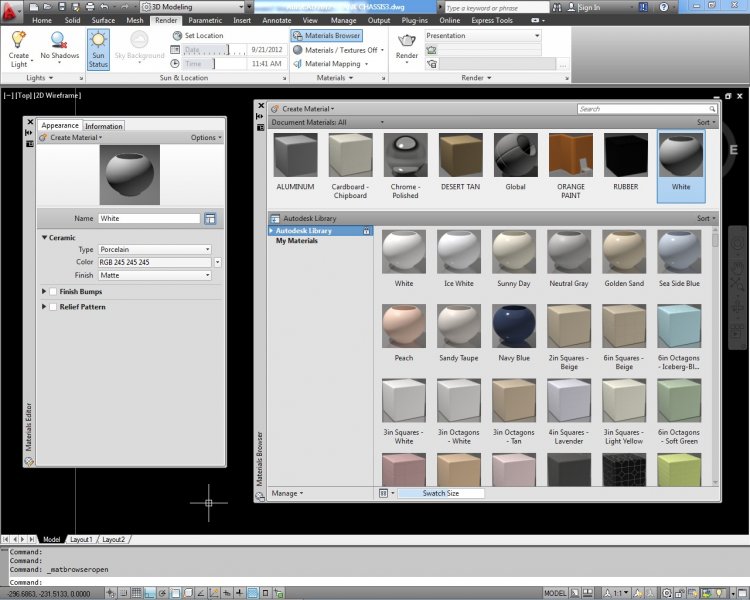Image resolution: width=750 pixels, height=600 pixels.
Task: Open the Express Tools ribbon tab
Action: 492,21
